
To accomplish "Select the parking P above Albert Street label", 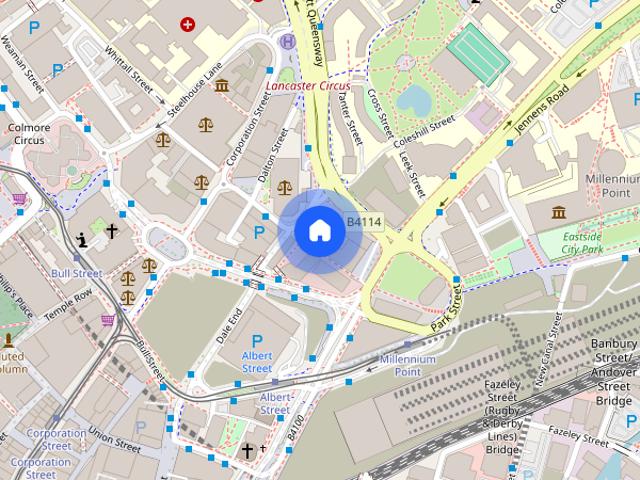I will (257, 341).
